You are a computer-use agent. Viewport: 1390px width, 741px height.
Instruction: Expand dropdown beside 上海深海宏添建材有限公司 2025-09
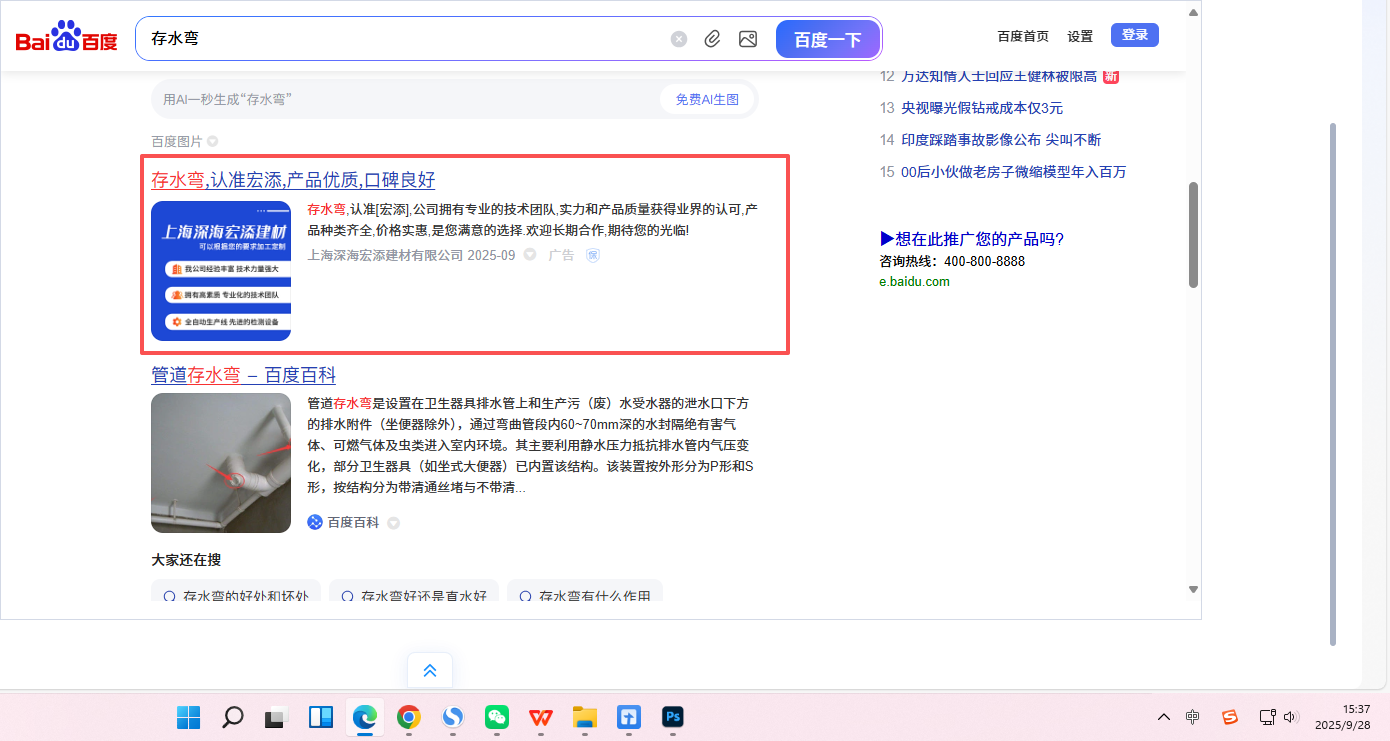pos(530,255)
